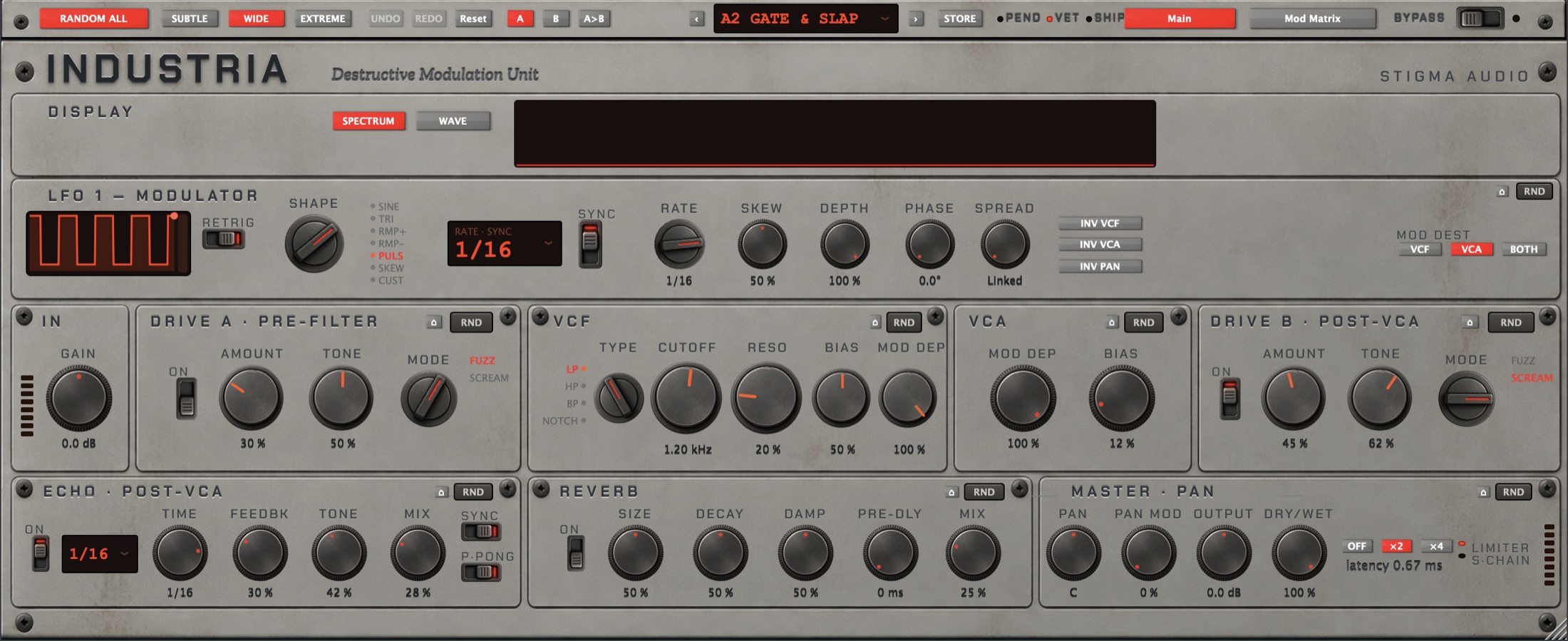Click the VCF TYPE selector knob

[x=619, y=398]
